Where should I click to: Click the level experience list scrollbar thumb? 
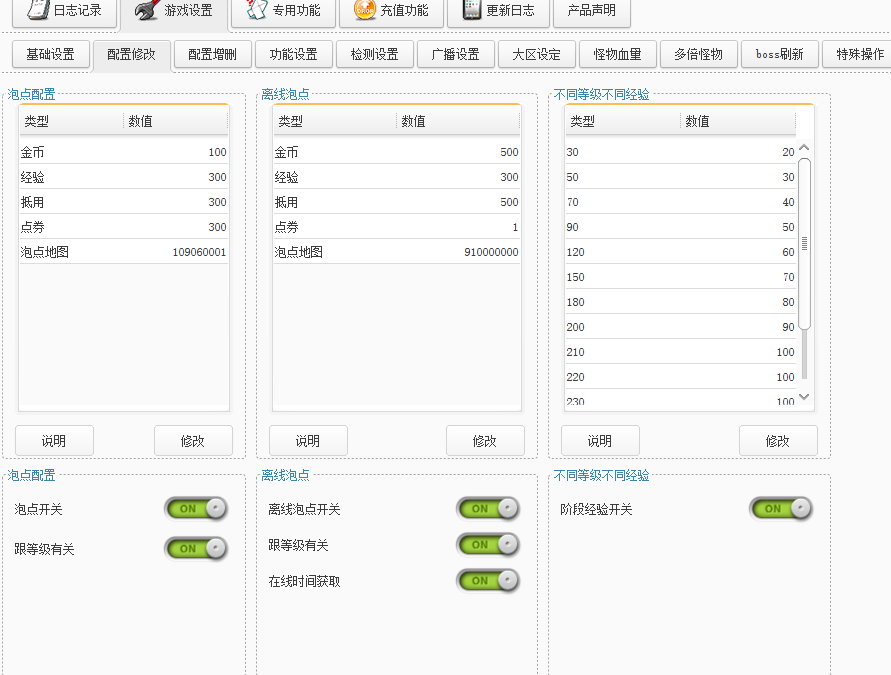pos(804,244)
